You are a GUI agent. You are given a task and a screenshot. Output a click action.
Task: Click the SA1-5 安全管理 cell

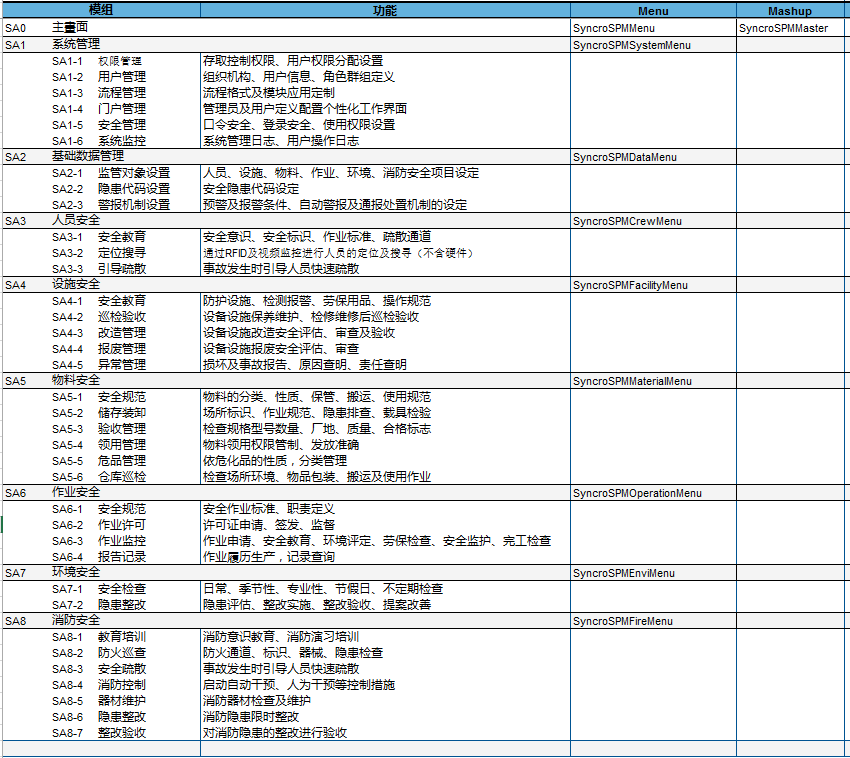(x=101, y=125)
